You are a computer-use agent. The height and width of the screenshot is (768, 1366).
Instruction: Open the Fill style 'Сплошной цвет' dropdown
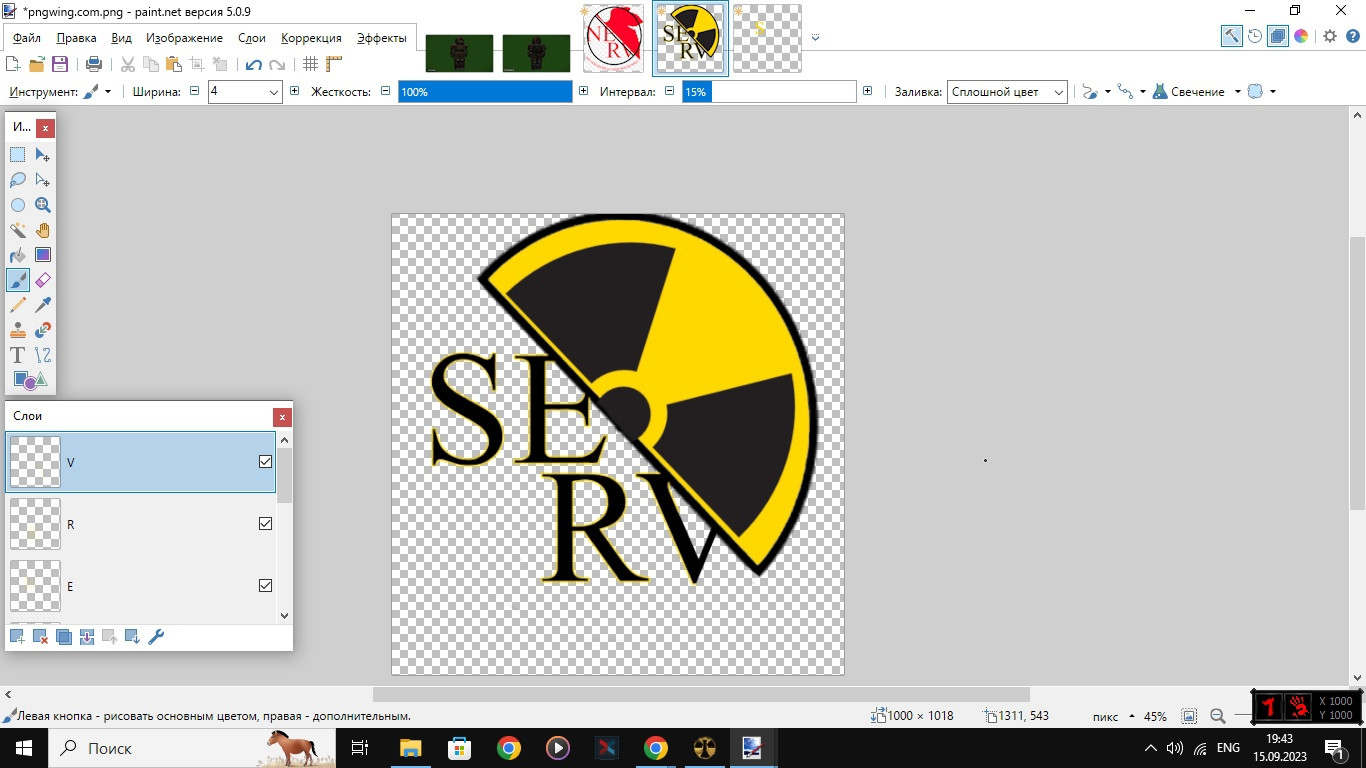pyautogui.click(x=1007, y=91)
